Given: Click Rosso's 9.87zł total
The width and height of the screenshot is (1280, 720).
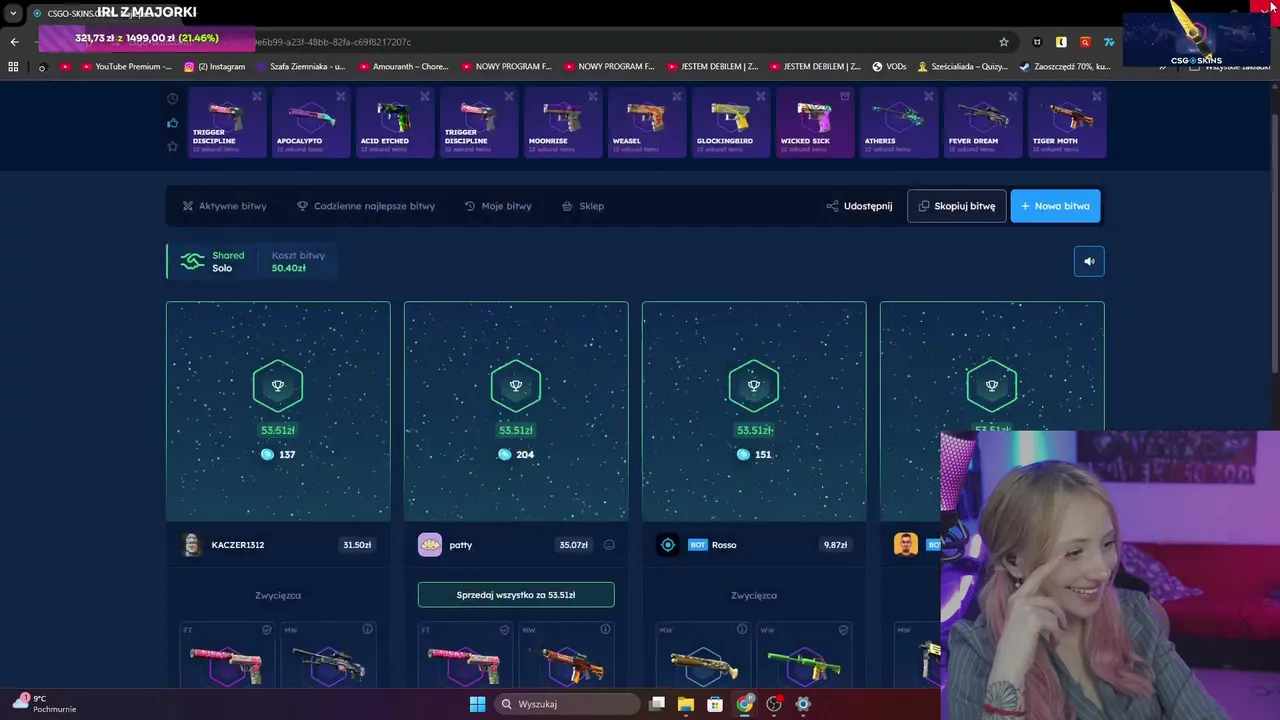Looking at the screenshot, I should pyautogui.click(x=835, y=545).
